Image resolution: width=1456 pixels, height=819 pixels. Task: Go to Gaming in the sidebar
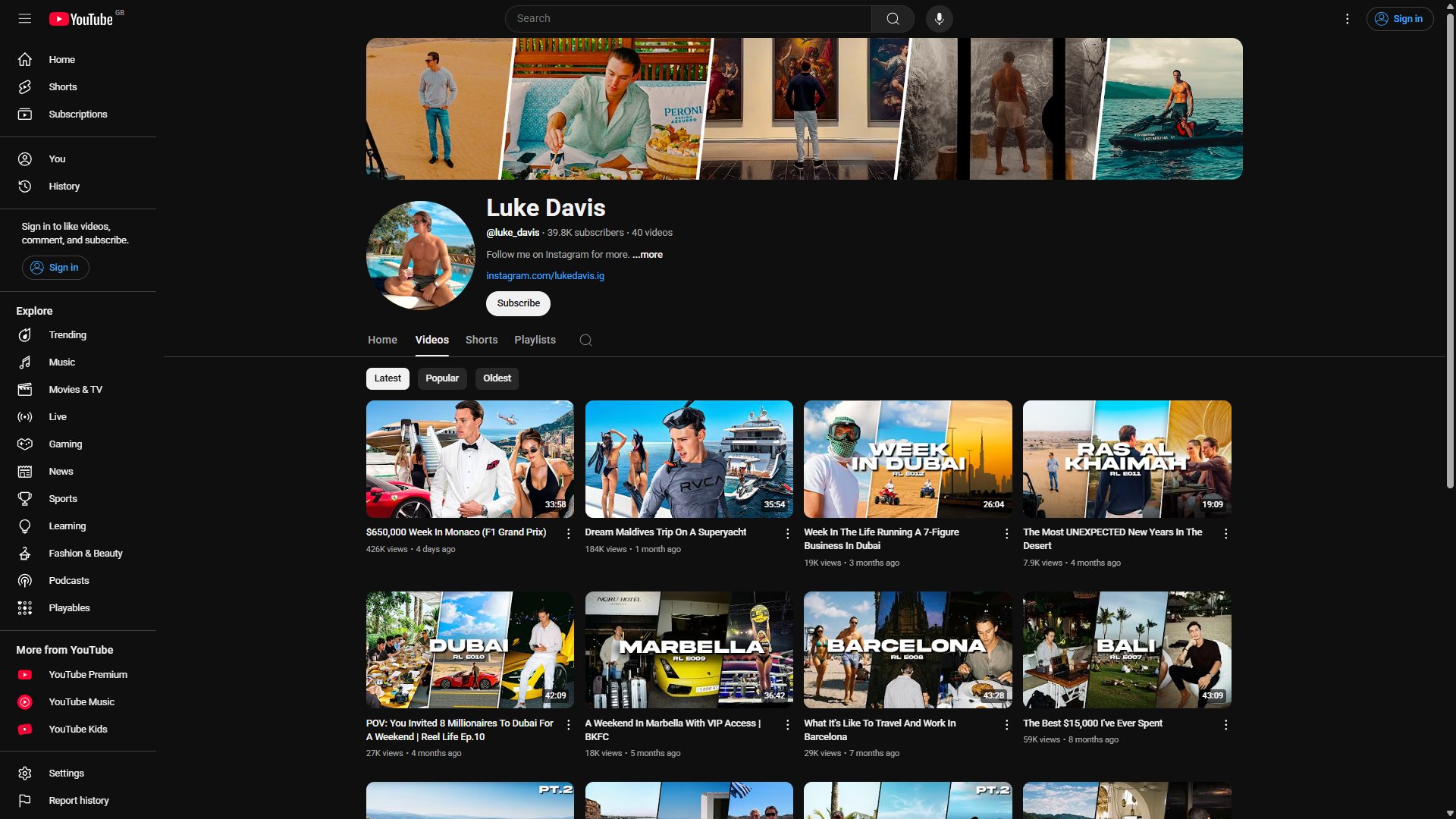pyautogui.click(x=65, y=444)
